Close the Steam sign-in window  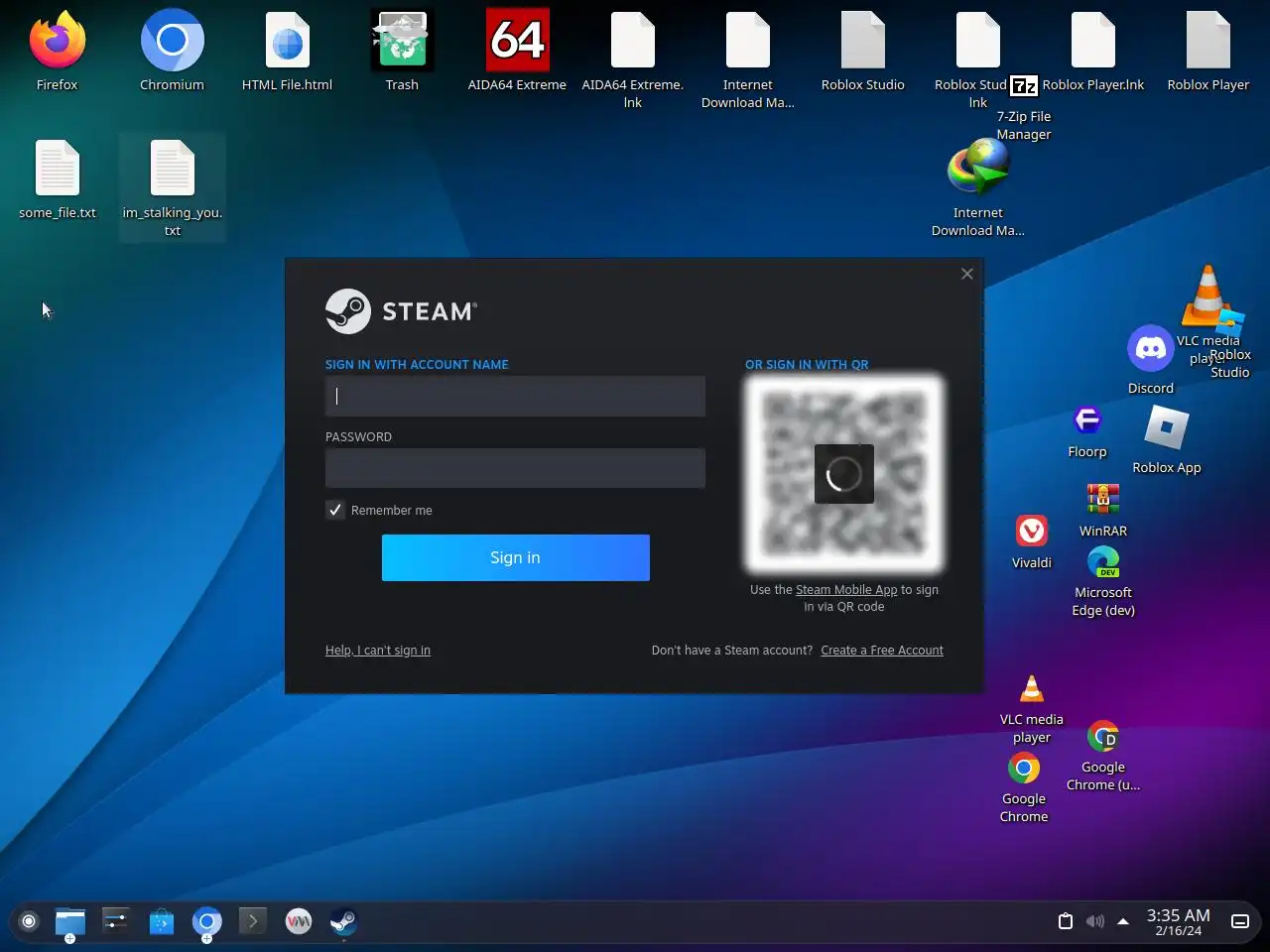tap(967, 274)
